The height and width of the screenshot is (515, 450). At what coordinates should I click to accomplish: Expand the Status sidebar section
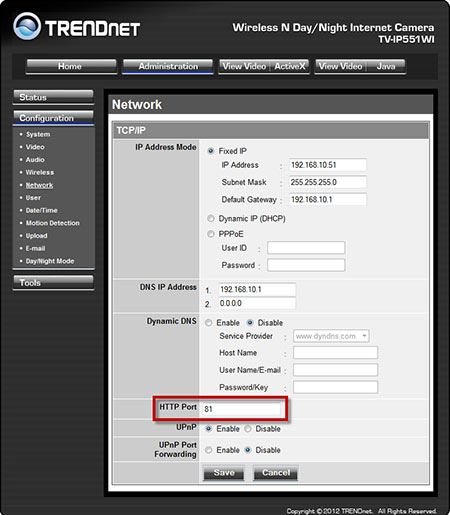pyautogui.click(x=53, y=97)
